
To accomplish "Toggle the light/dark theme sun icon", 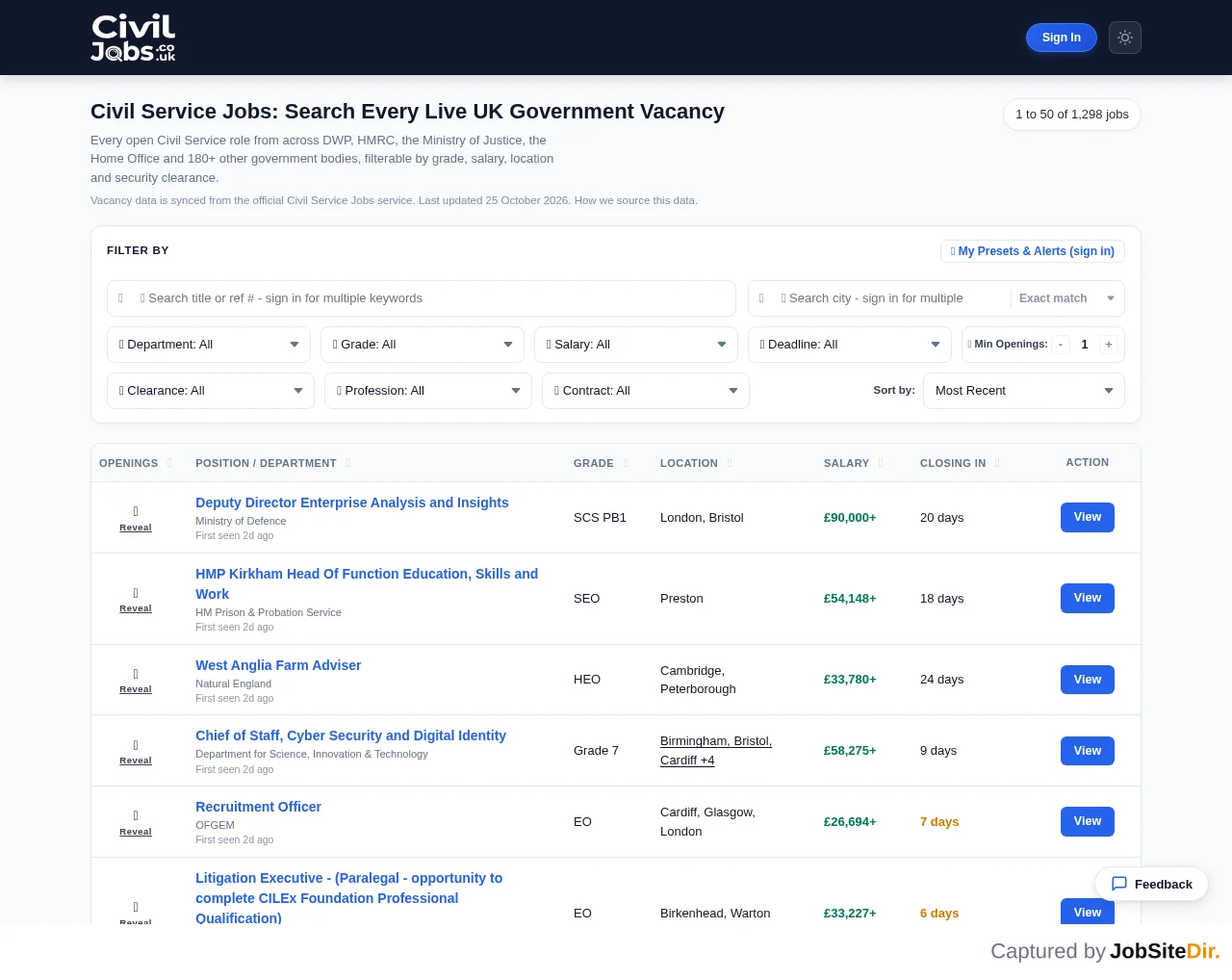I will coord(1125,38).
